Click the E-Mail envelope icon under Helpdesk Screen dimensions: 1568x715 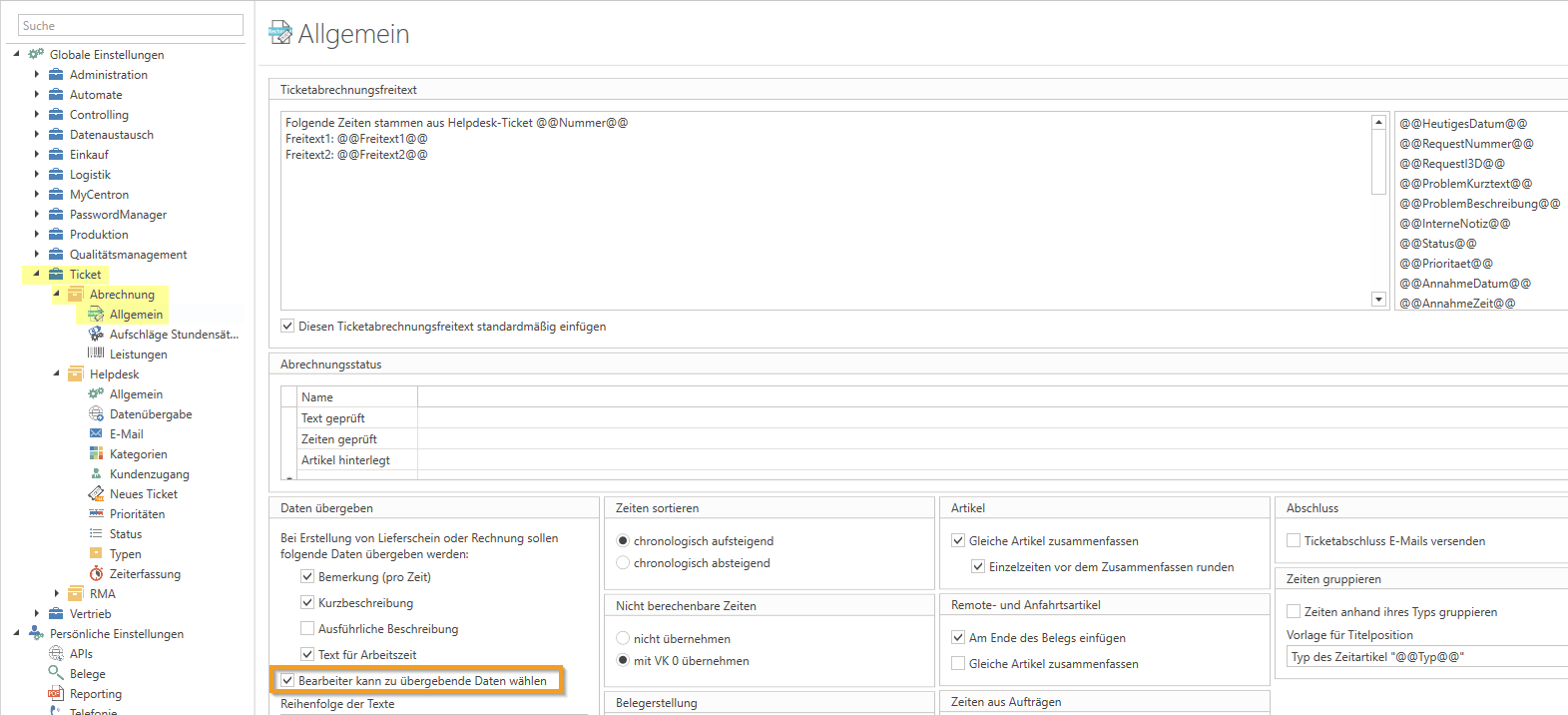[x=96, y=434]
